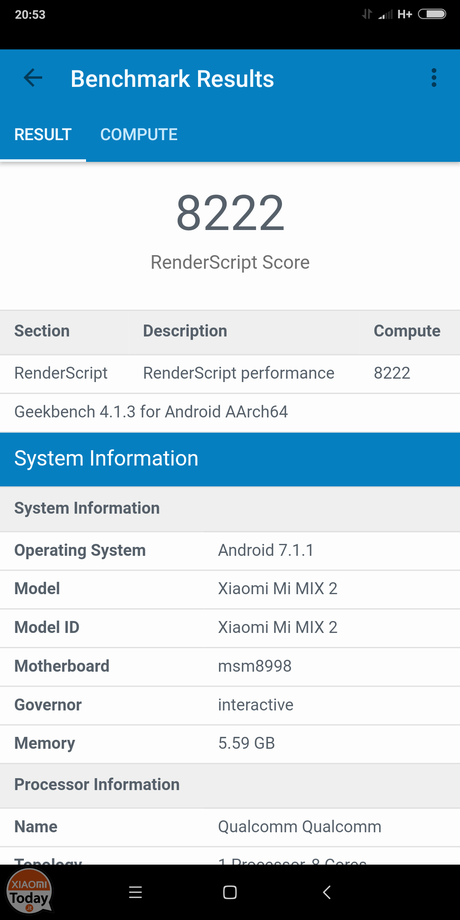This screenshot has width=460, height=920.
Task: Switch to the COMPUTE tab
Action: [139, 134]
